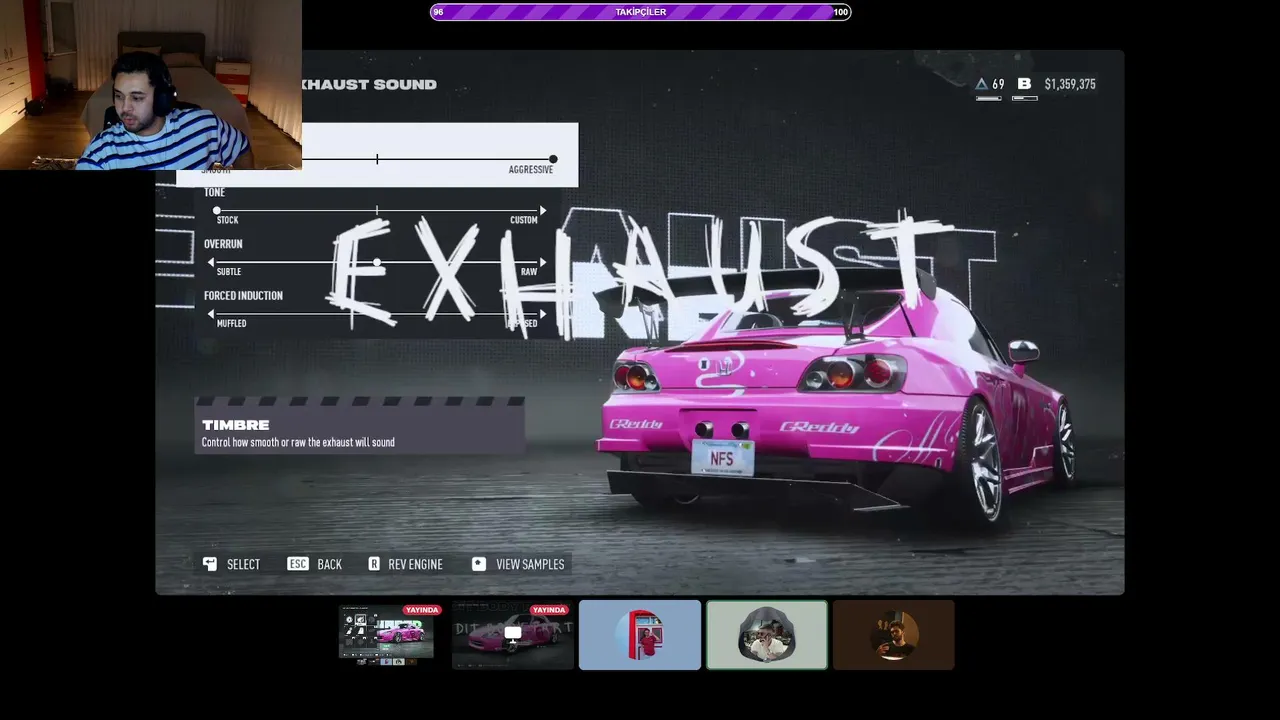Click the Overrun slider handle

(377, 263)
